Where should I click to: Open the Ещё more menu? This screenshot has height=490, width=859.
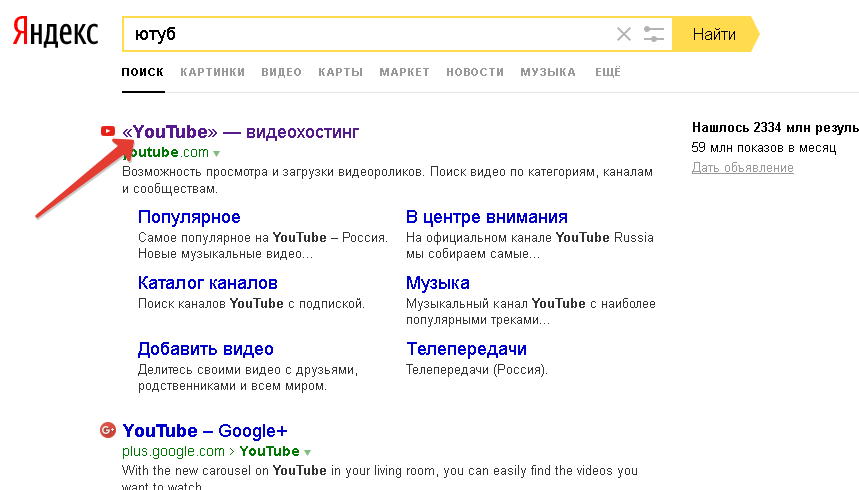point(608,72)
